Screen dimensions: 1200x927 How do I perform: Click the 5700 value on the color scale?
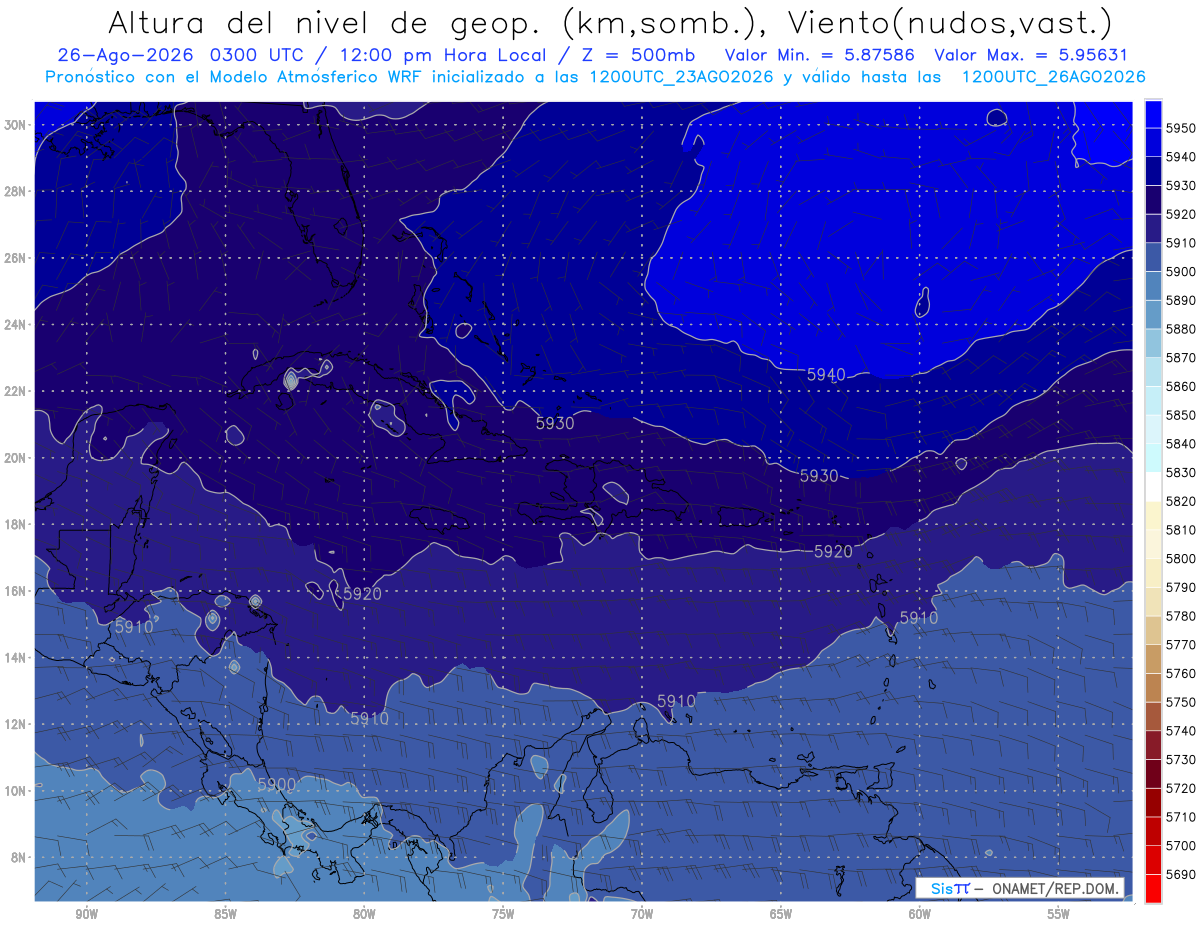[1181, 845]
